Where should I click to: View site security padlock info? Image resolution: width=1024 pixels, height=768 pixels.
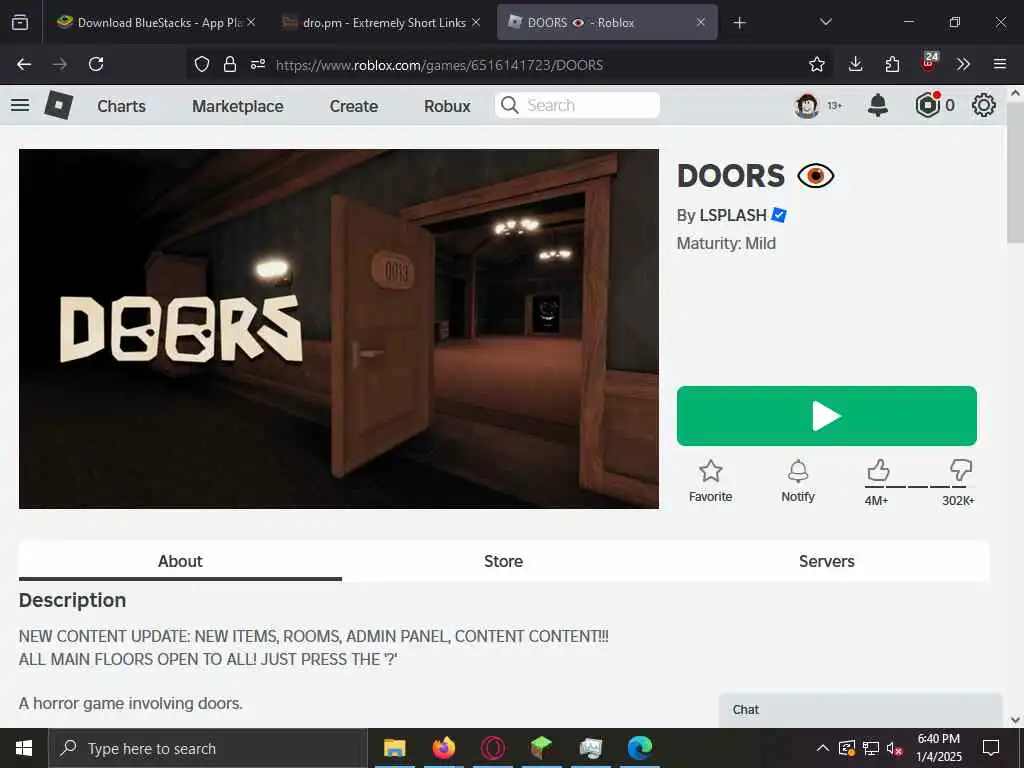(229, 64)
